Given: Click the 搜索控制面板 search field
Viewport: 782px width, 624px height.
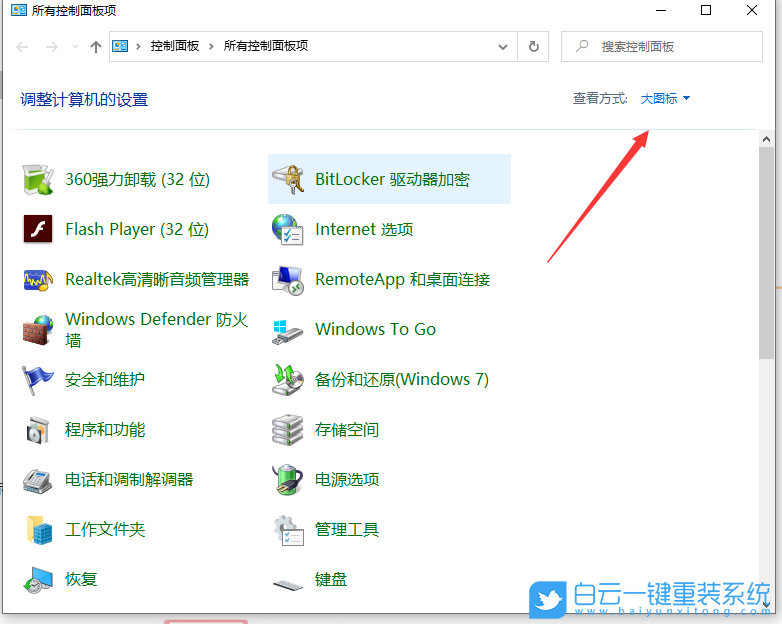Looking at the screenshot, I should 662,46.
